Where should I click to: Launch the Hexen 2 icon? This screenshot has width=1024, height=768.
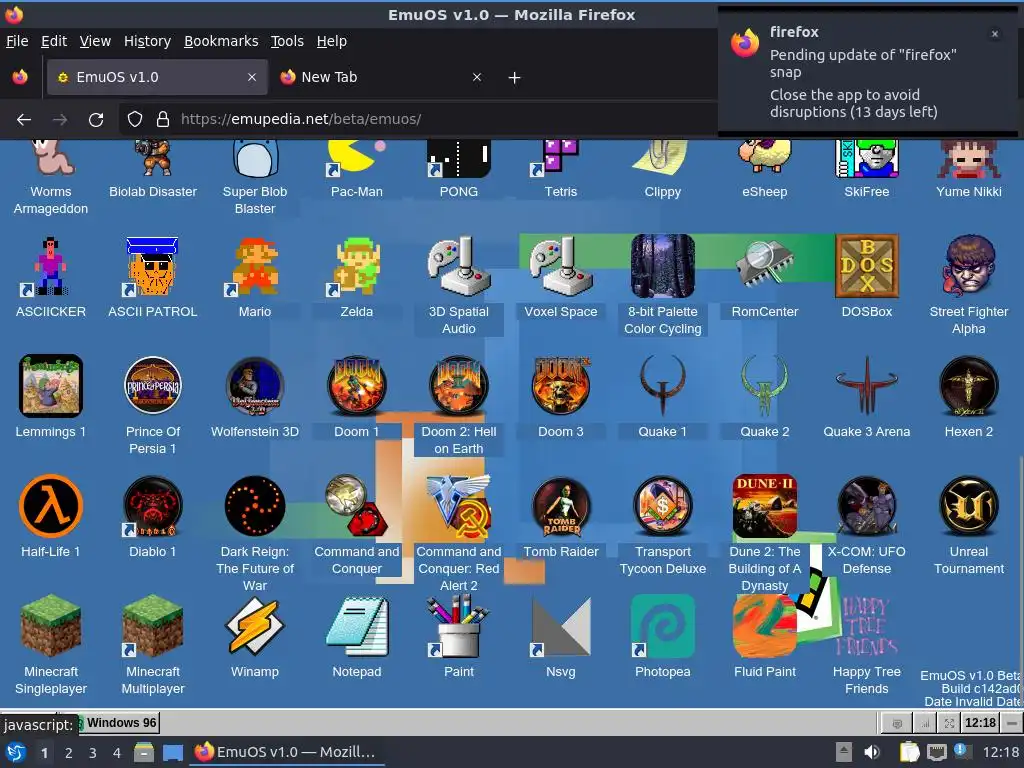point(968,386)
